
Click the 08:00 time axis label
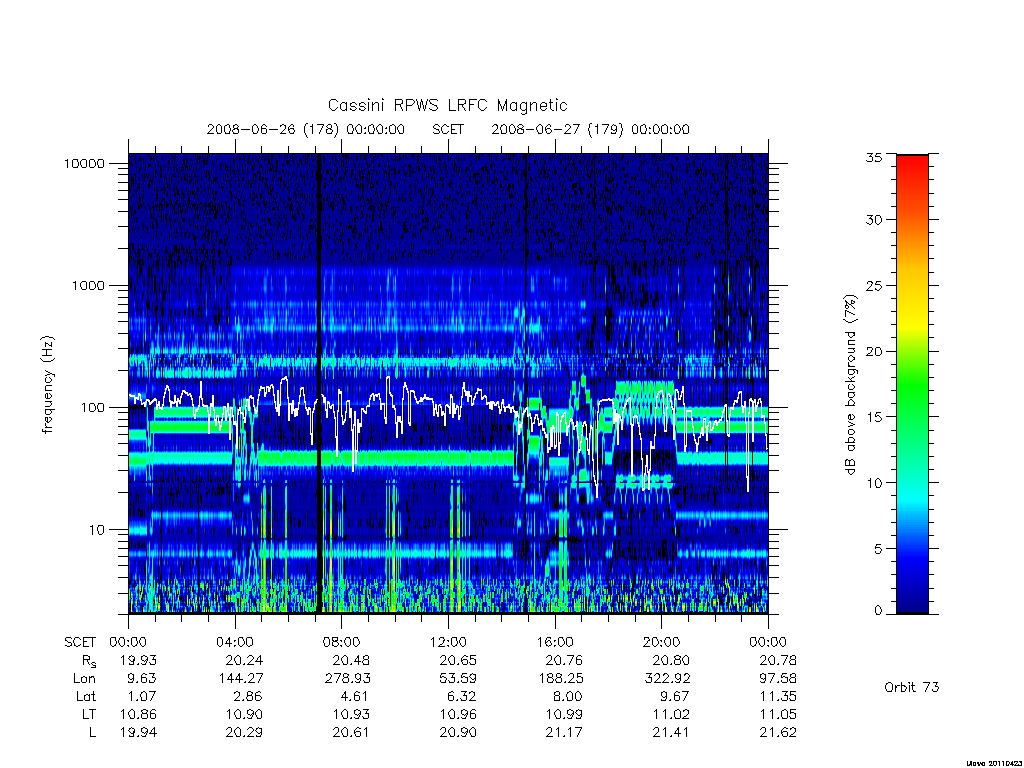(x=342, y=642)
